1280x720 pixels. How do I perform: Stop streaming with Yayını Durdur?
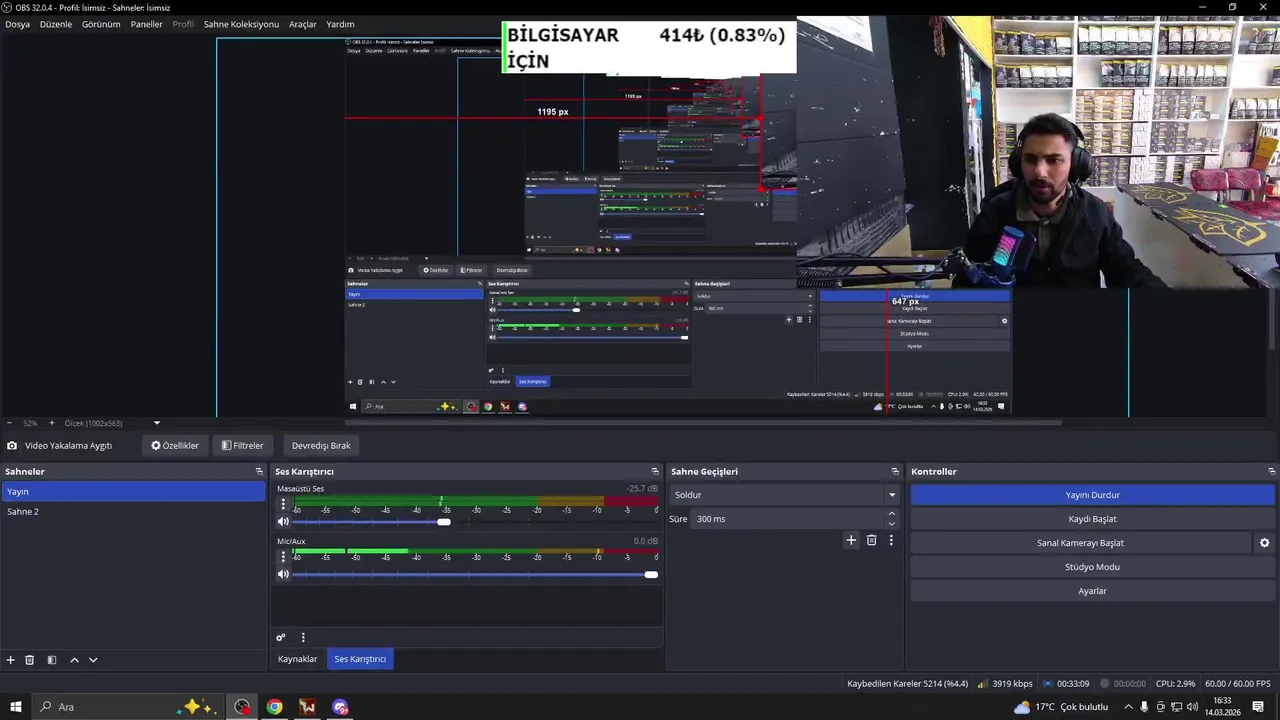[x=1092, y=495]
